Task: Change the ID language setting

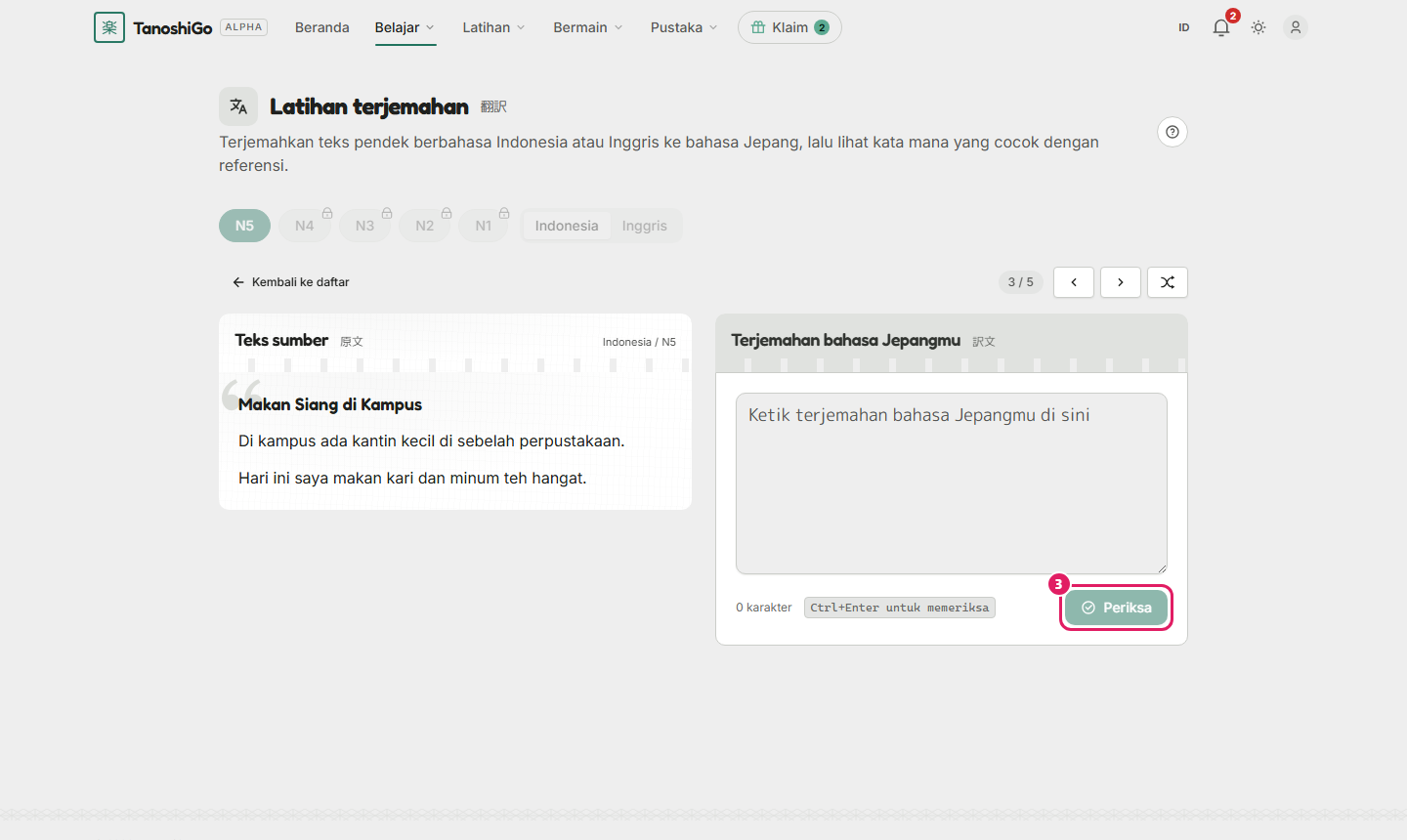Action: (1184, 27)
